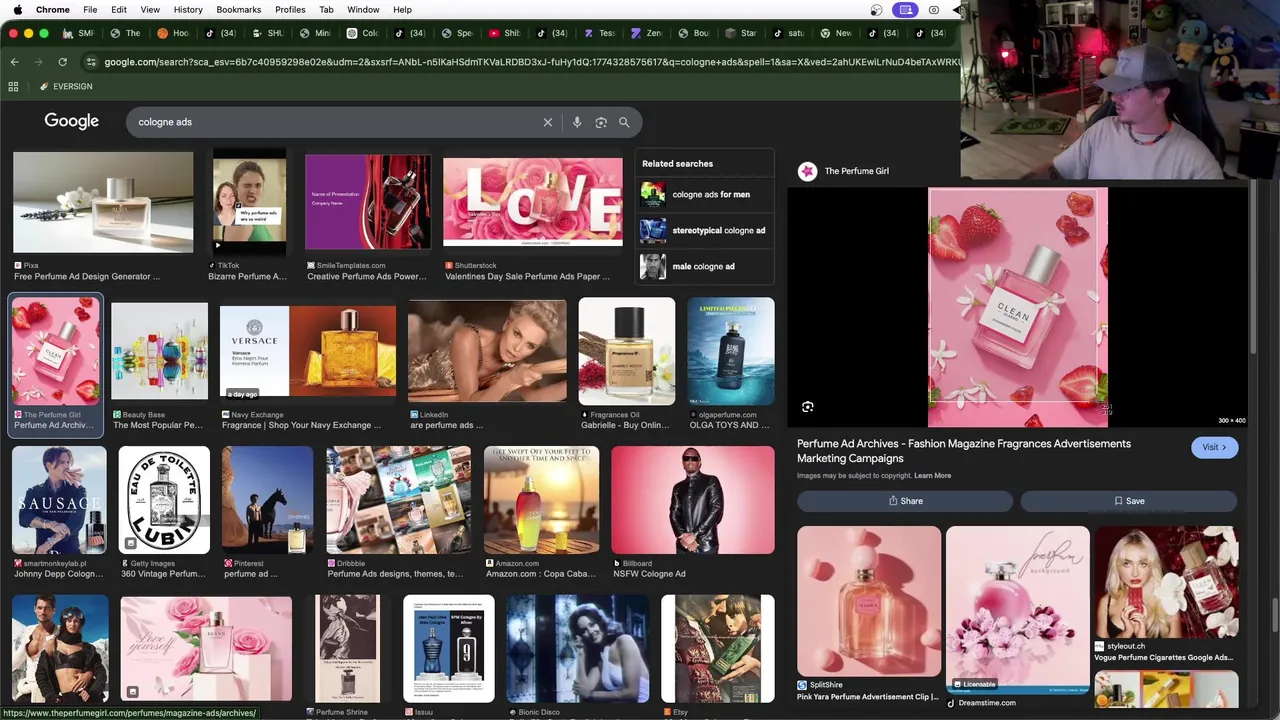The image size is (1280, 720).
Task: Switch to the New tab
Action: coord(836,33)
